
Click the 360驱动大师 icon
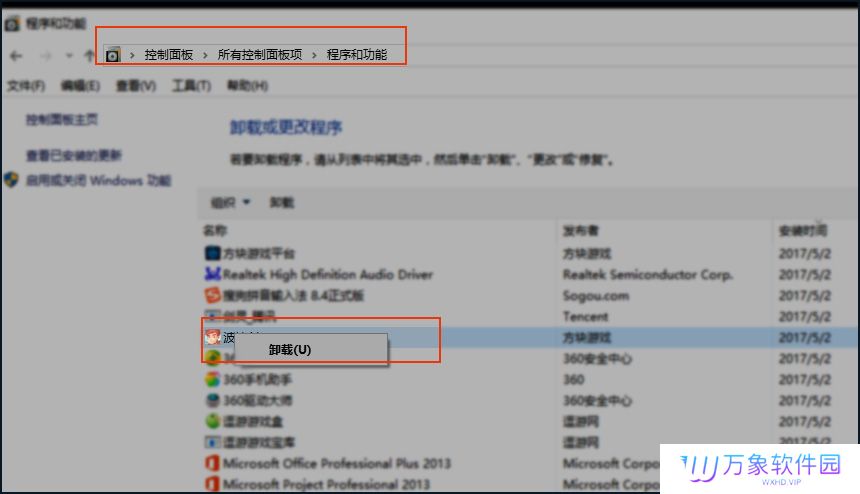point(213,400)
